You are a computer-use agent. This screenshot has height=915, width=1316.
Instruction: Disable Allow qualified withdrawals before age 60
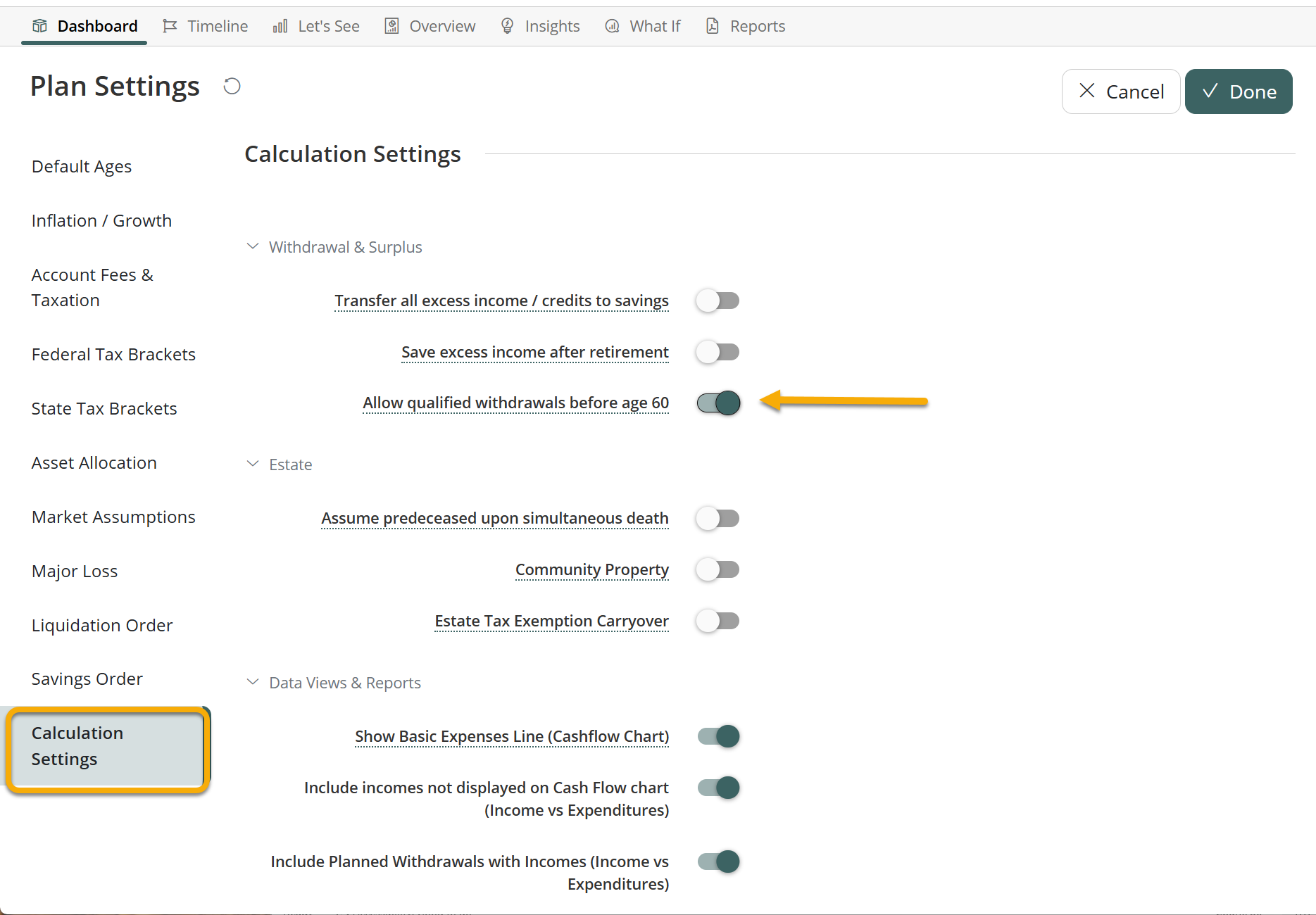[717, 403]
